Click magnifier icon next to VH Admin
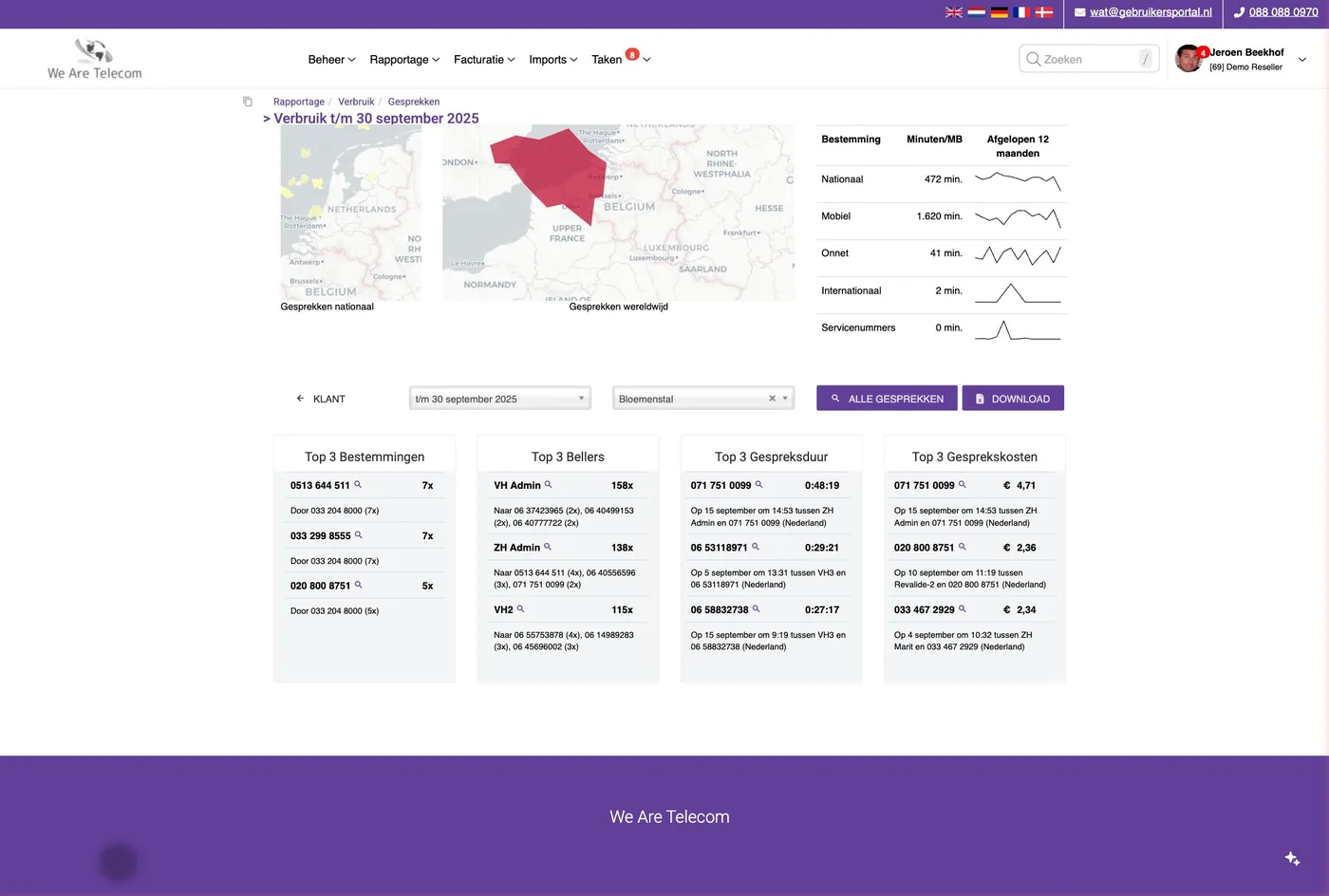The width and height of the screenshot is (1329, 896). pyautogui.click(x=548, y=485)
